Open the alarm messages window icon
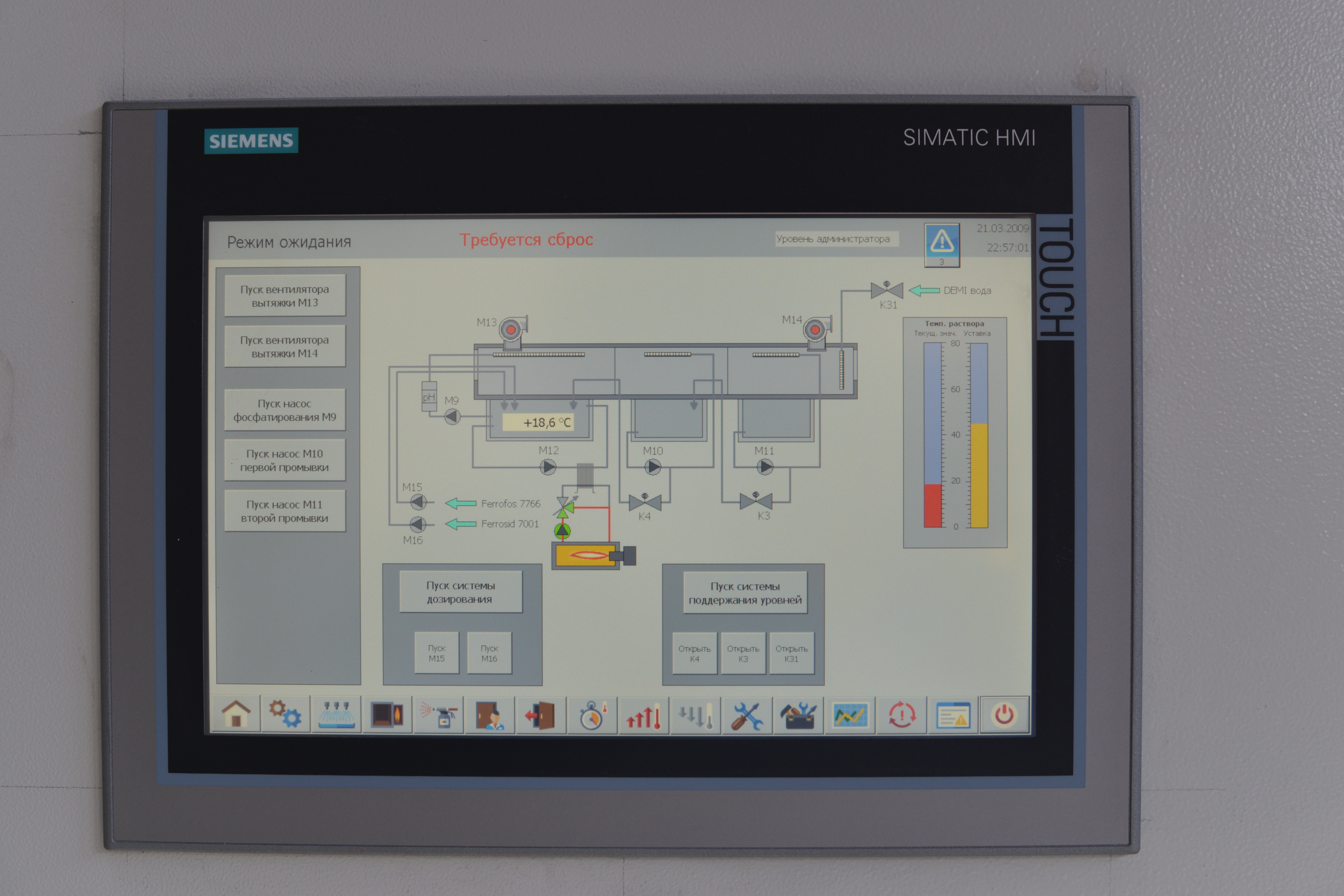 click(x=953, y=715)
